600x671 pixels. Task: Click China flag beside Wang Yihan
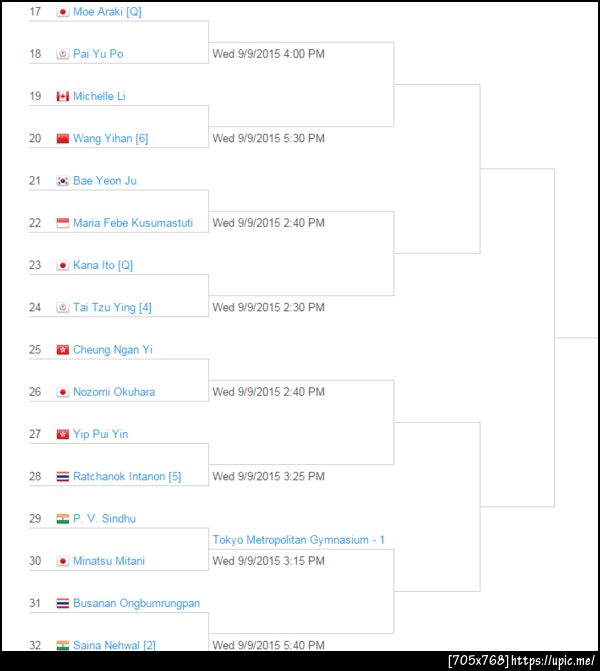pos(63,139)
